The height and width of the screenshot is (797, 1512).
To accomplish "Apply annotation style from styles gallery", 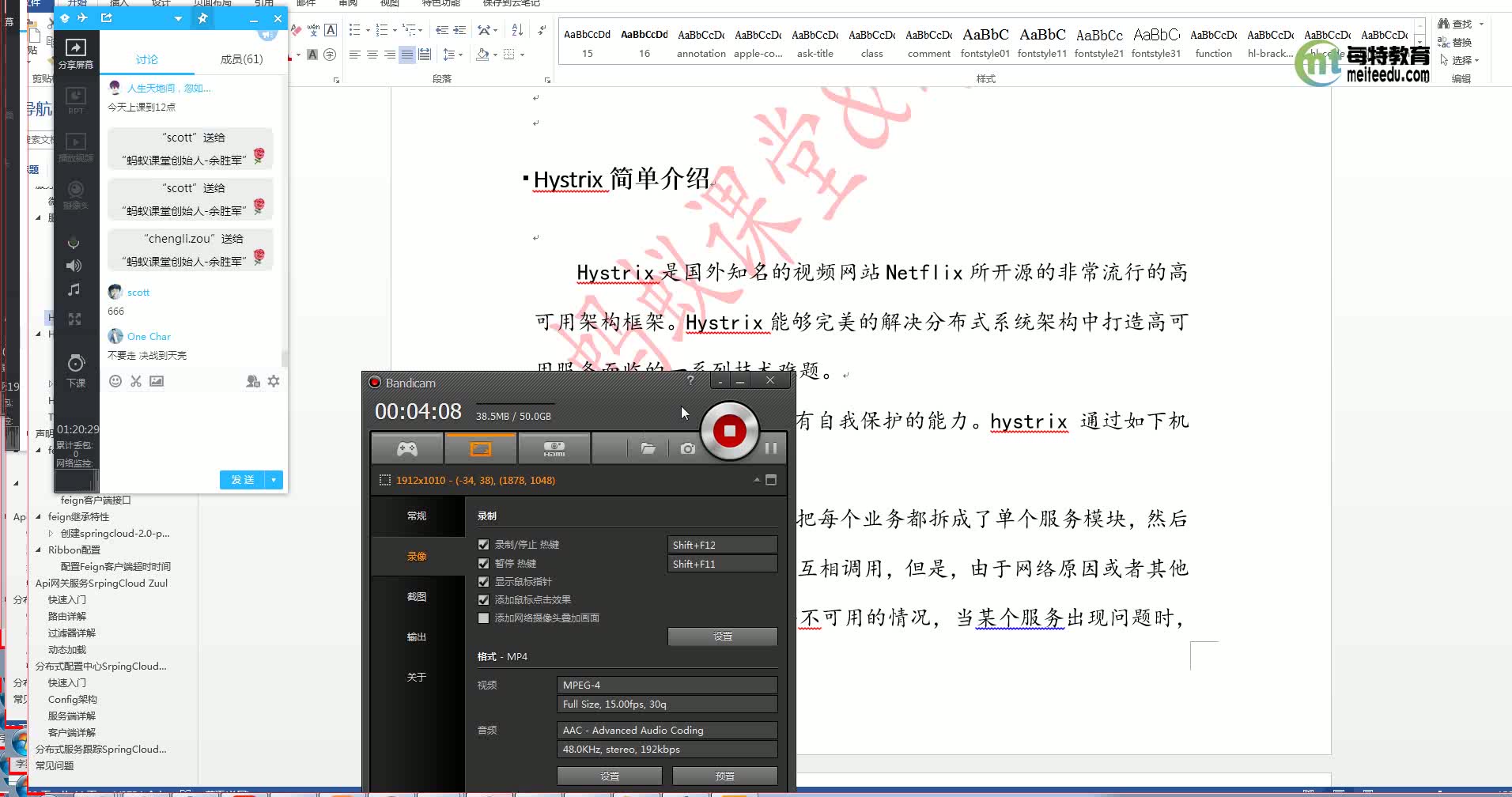I will coord(701,43).
